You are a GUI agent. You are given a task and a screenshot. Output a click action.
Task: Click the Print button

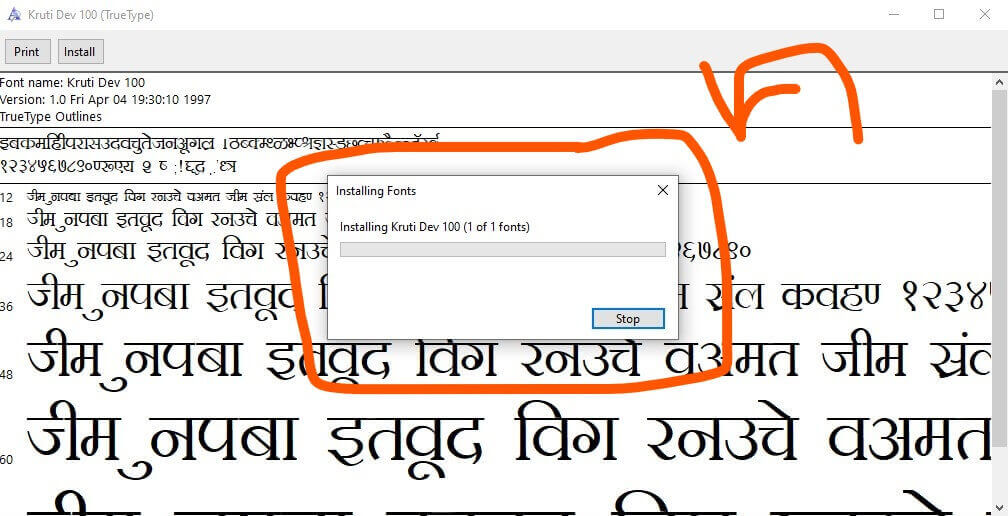[27, 52]
